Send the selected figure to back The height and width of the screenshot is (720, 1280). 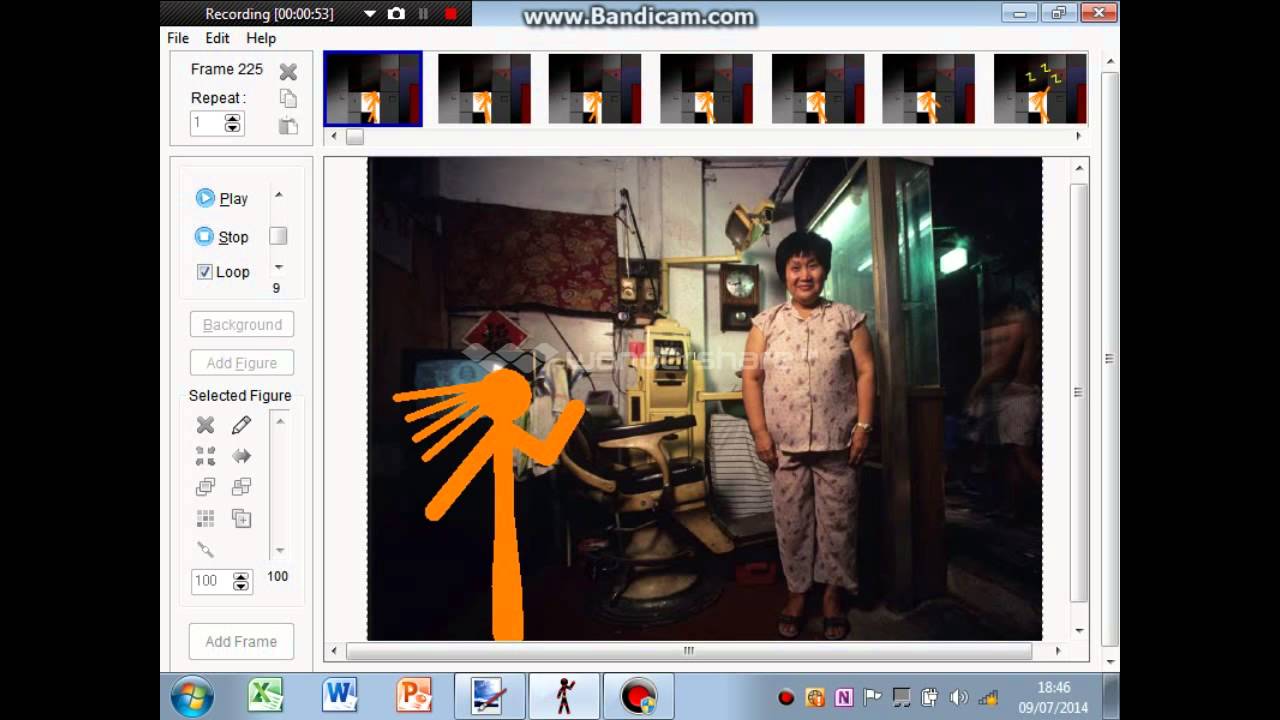tap(241, 487)
